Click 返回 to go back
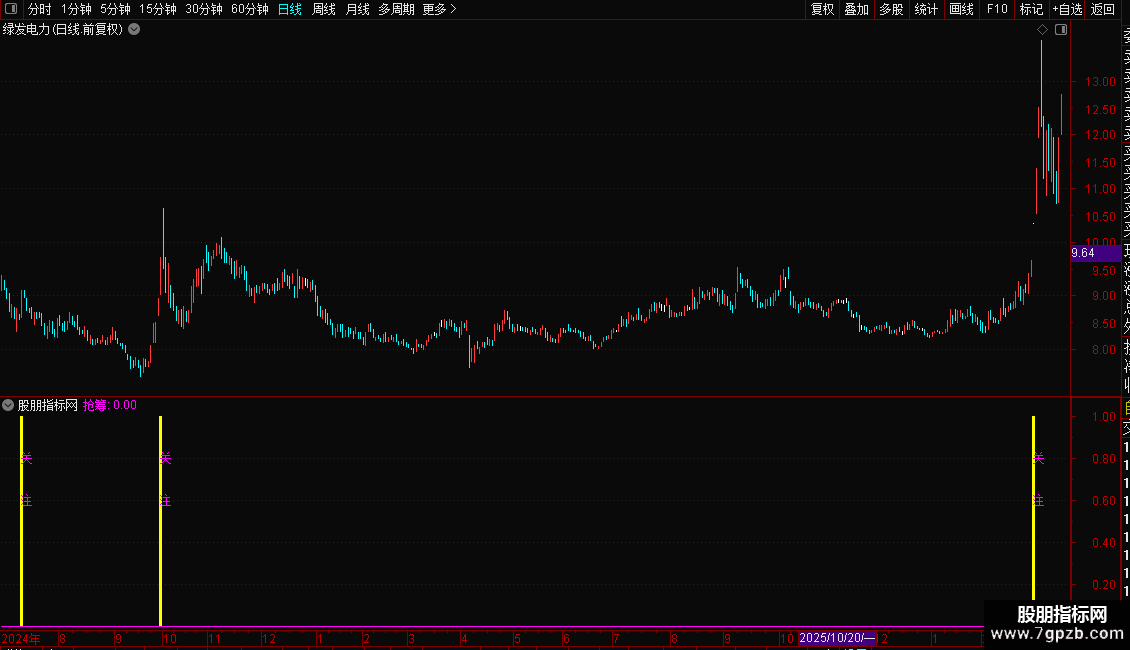This screenshot has width=1130, height=650. coord(1103,9)
